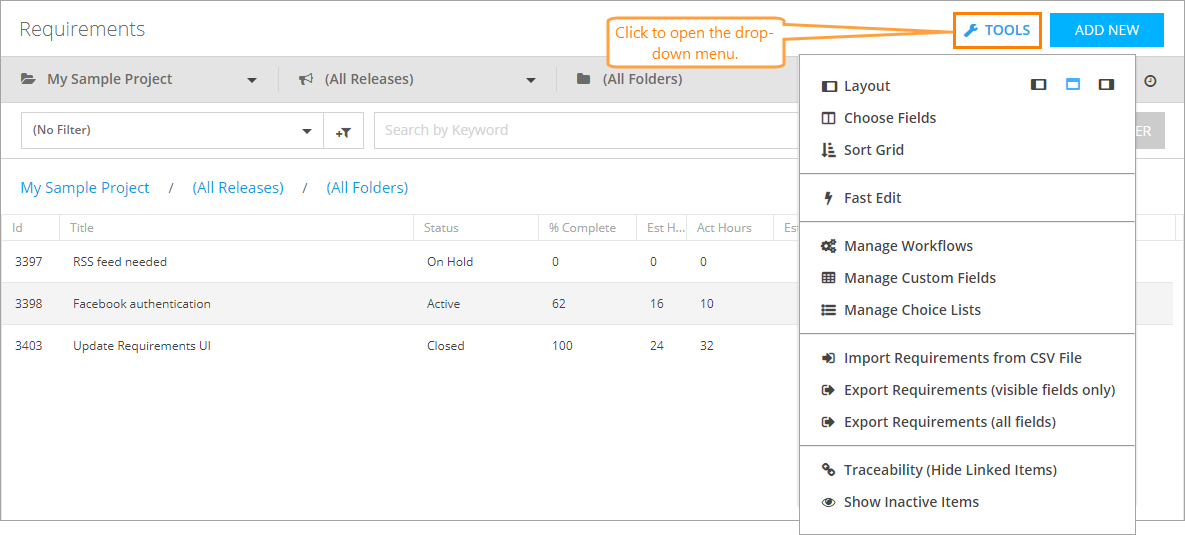Viewport: 1185px width, 535px height.
Task: Select the top panel layout icon
Action: tap(1073, 85)
